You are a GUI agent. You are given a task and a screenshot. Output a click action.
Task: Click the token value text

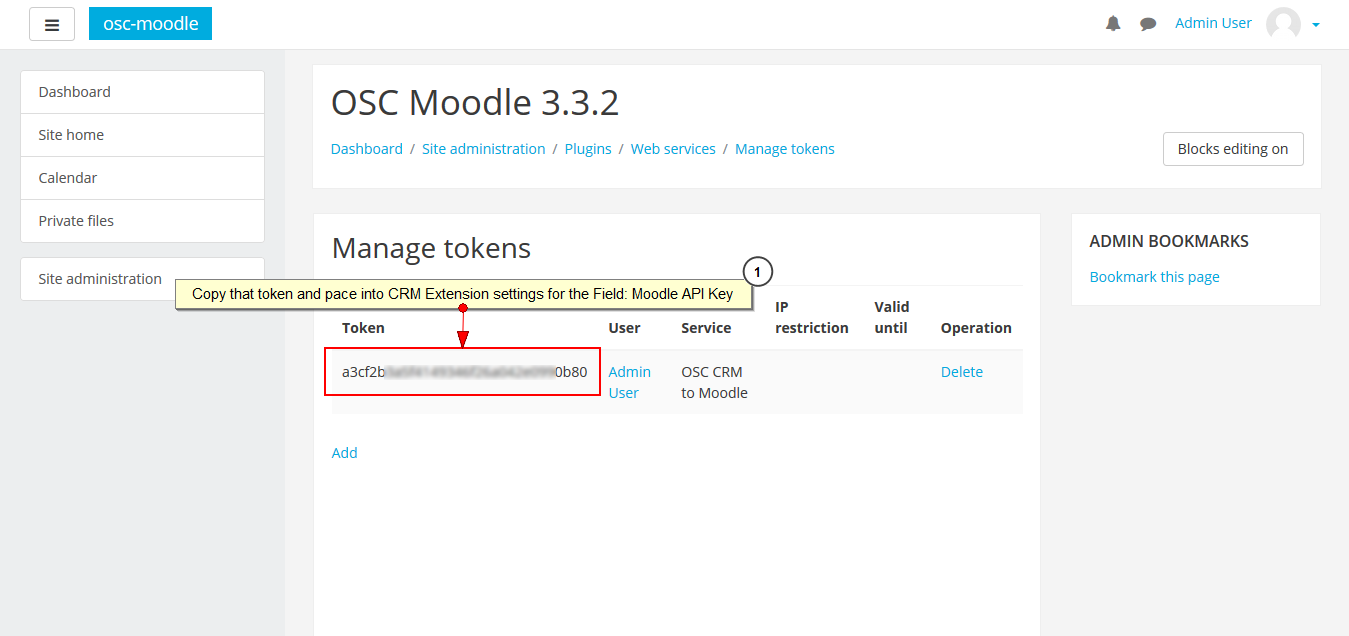coord(465,372)
